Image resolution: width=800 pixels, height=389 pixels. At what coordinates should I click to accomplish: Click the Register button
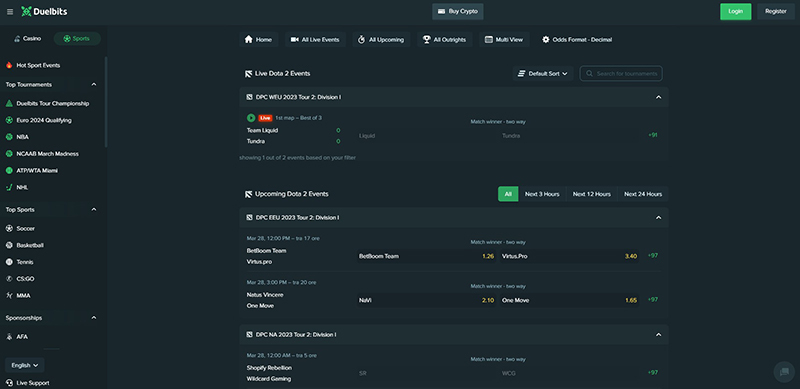[776, 11]
